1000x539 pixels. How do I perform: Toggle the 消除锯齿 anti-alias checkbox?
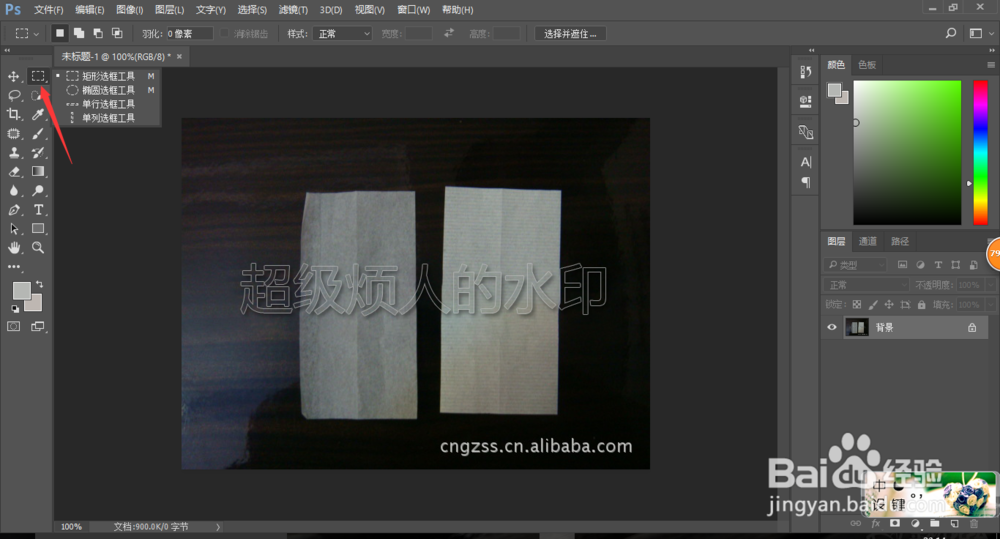point(224,33)
